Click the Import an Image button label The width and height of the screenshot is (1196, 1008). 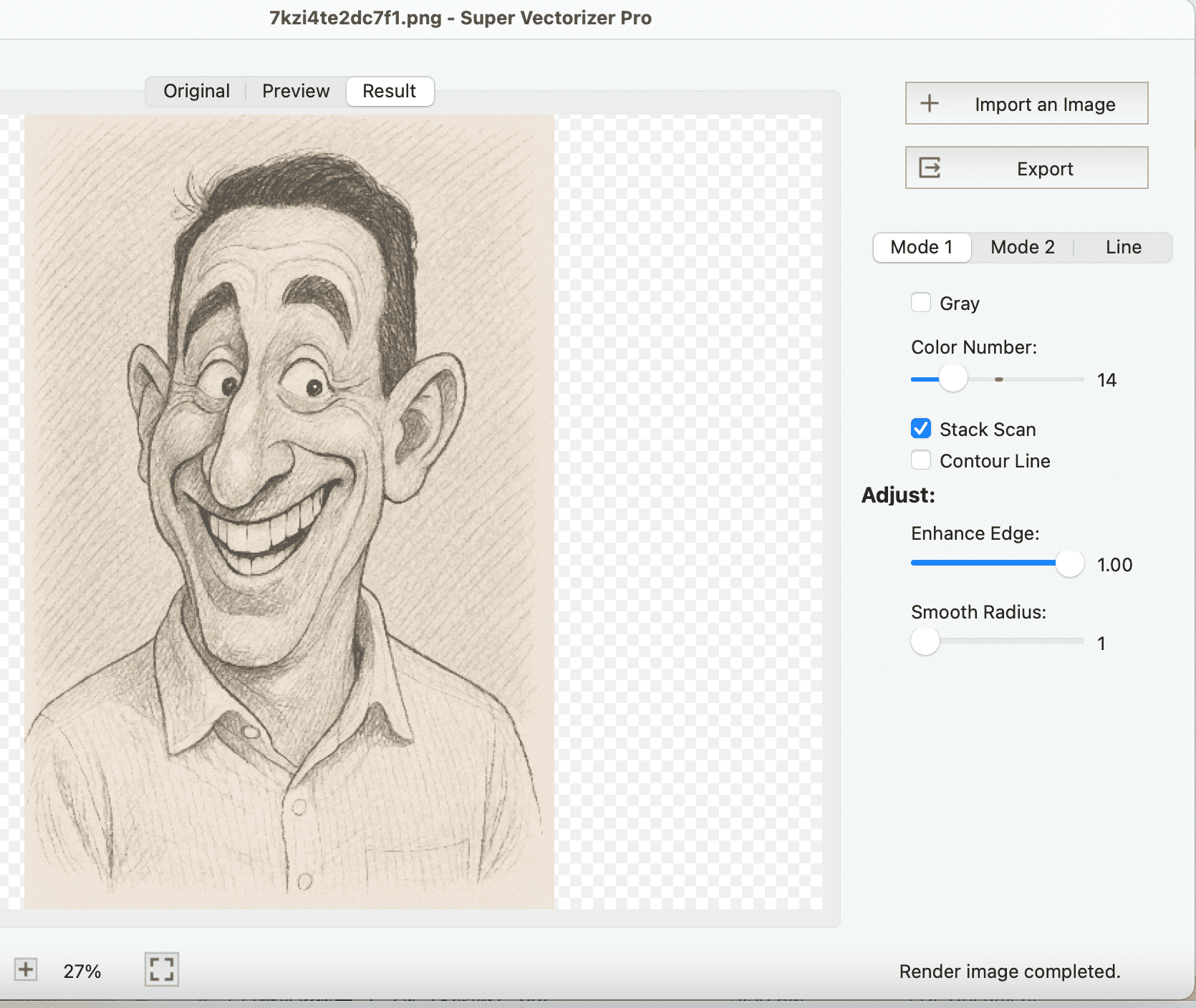(1045, 105)
